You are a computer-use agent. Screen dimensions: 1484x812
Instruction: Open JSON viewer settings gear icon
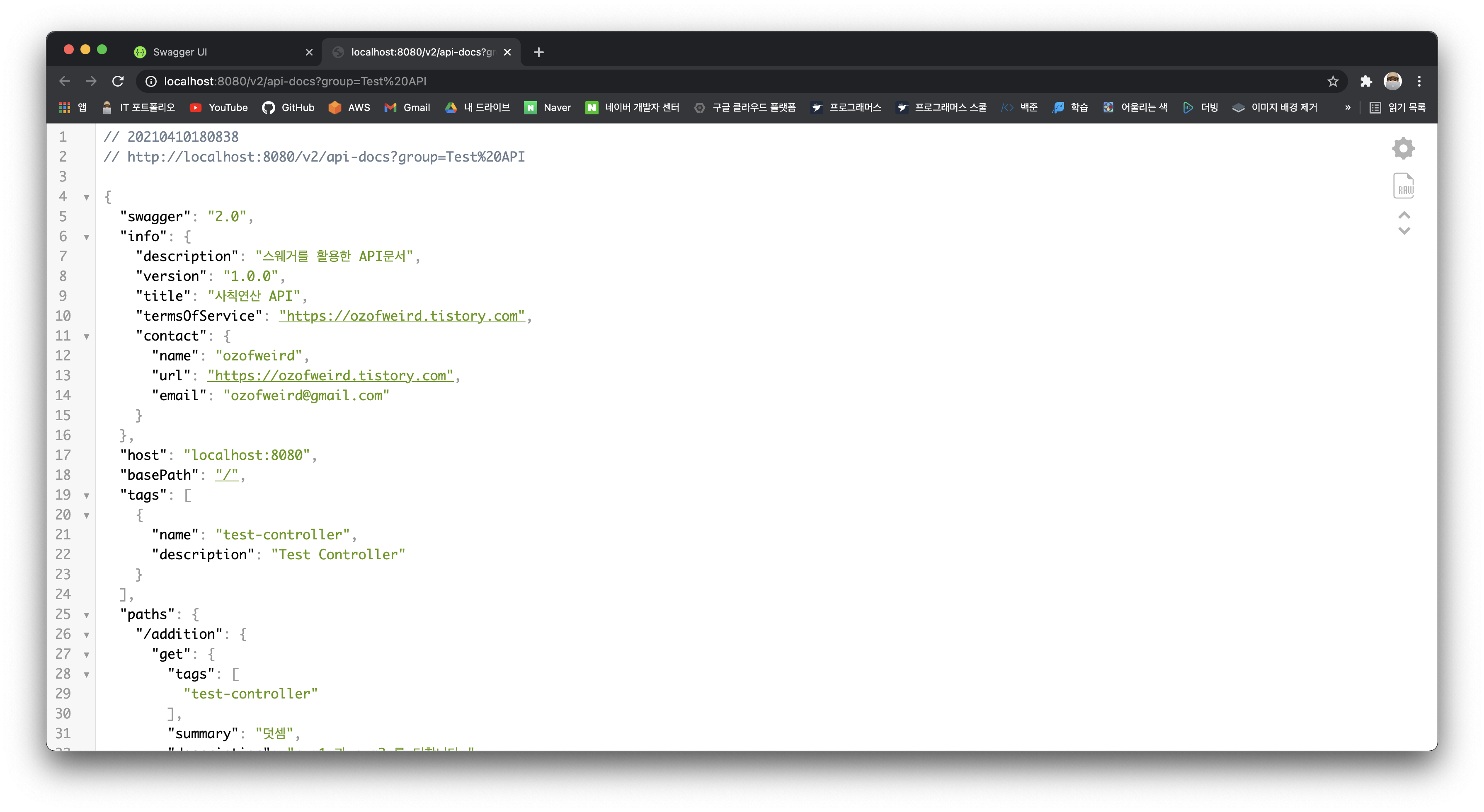[x=1403, y=149]
